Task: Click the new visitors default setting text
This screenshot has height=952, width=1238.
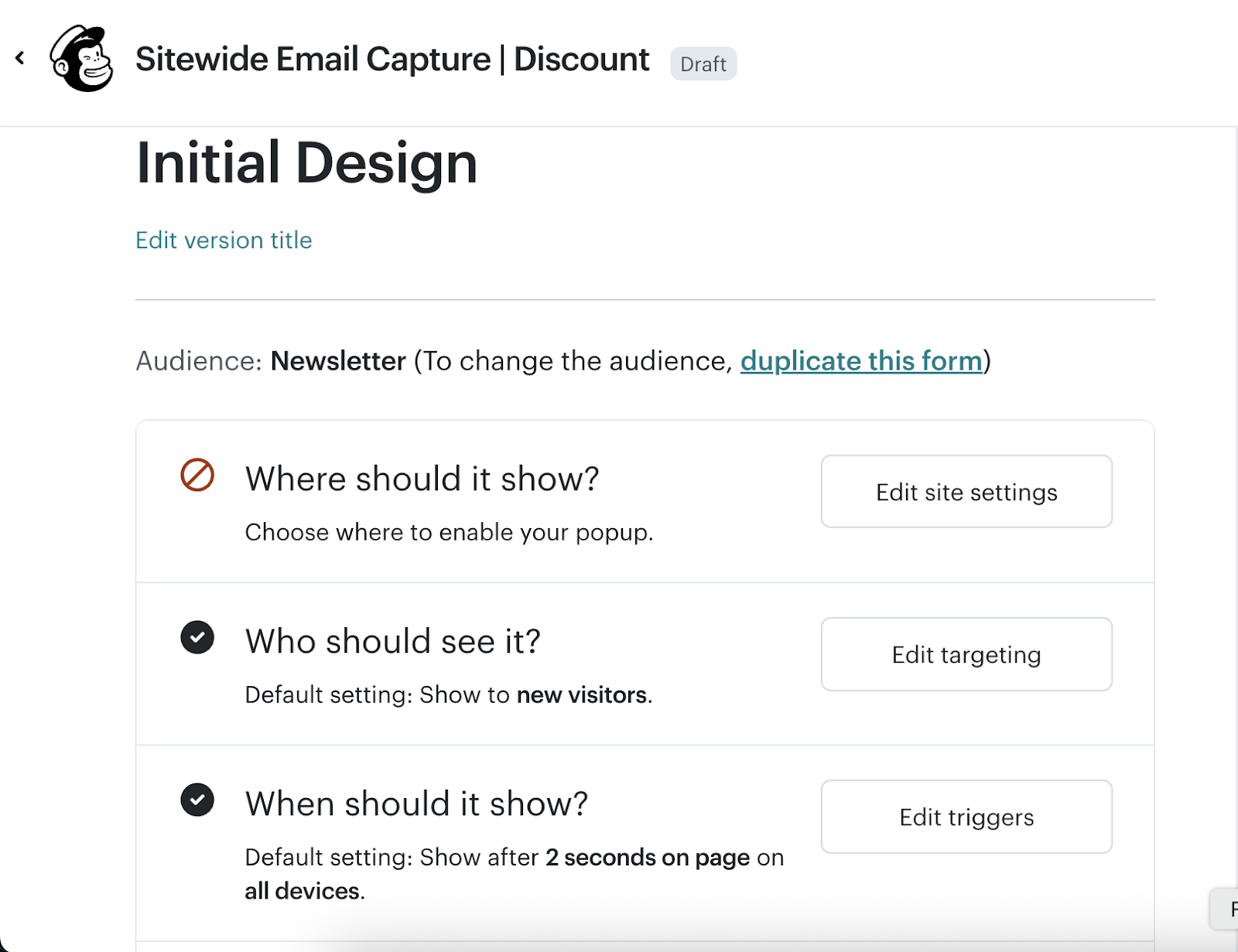Action: click(582, 695)
